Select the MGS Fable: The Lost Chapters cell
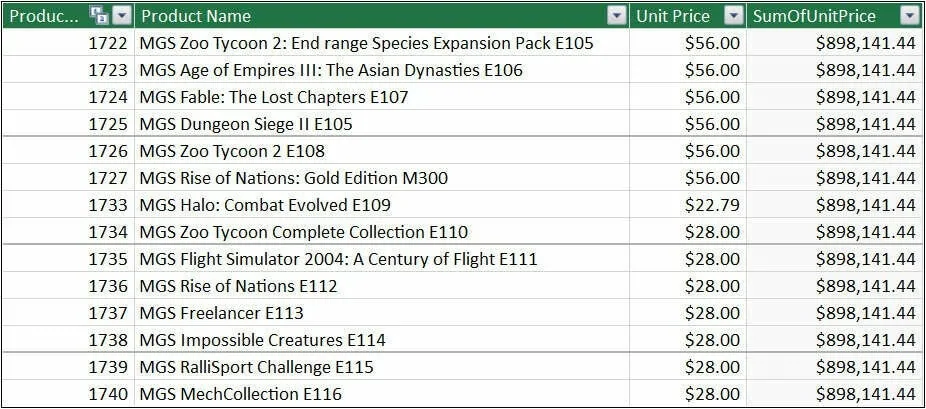The width and height of the screenshot is (926, 409). tap(273, 97)
